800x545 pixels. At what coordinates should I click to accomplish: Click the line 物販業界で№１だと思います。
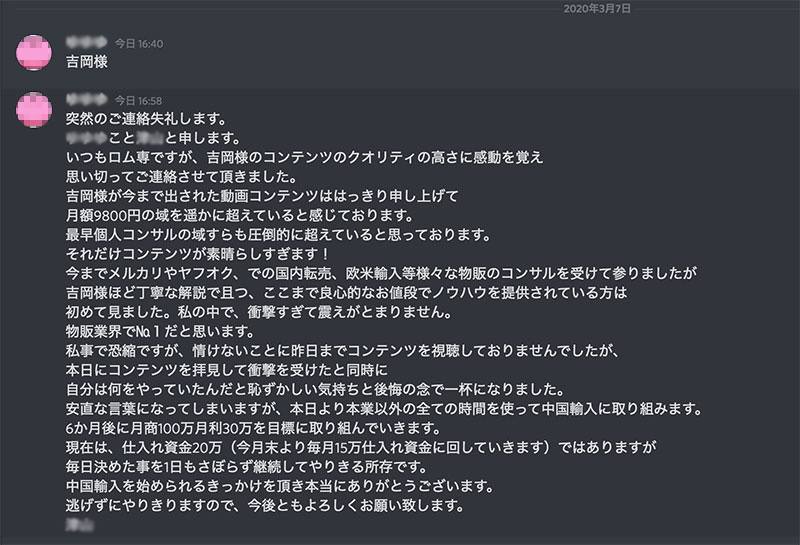[160, 332]
